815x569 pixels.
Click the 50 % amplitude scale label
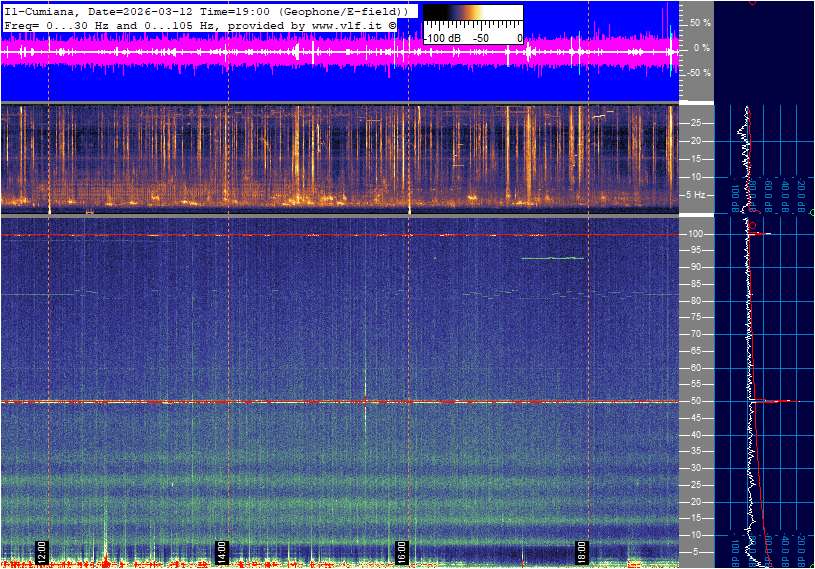pos(701,22)
